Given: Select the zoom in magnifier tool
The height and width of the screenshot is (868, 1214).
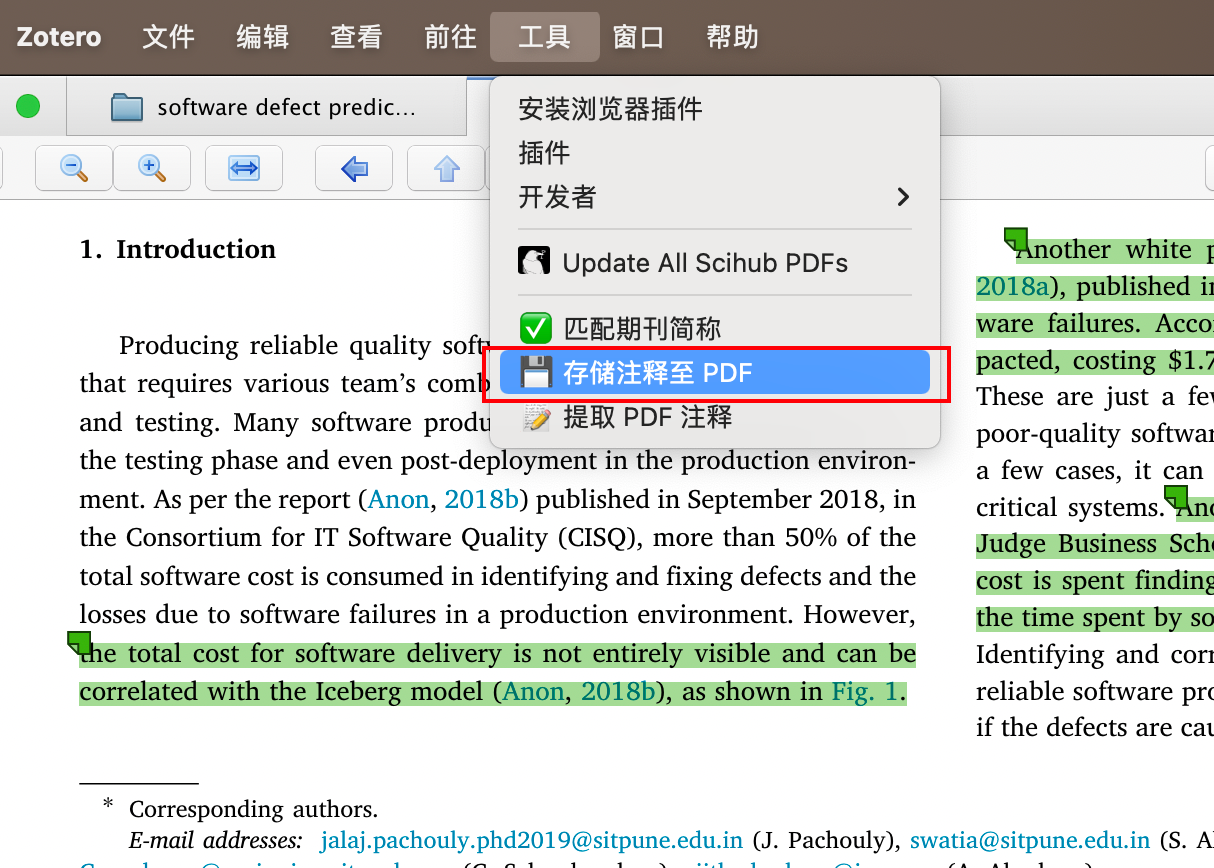Looking at the screenshot, I should coord(151,168).
